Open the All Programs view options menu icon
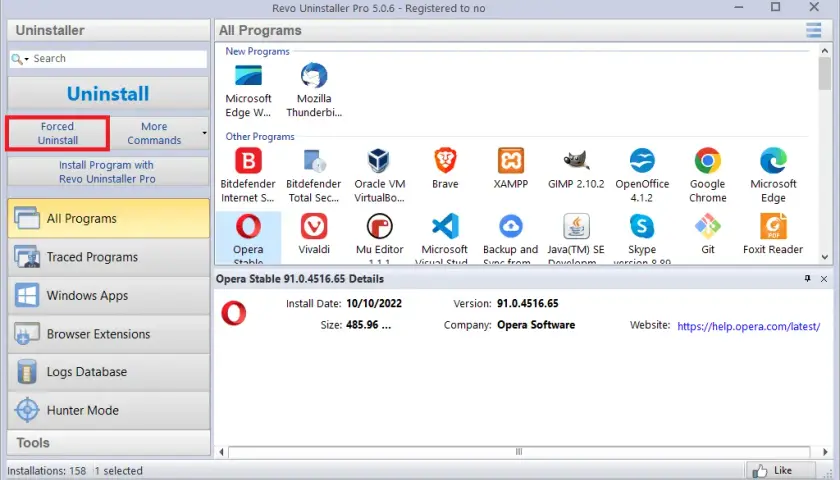Screen dimensions: 840x480 pyautogui.click(x=813, y=30)
